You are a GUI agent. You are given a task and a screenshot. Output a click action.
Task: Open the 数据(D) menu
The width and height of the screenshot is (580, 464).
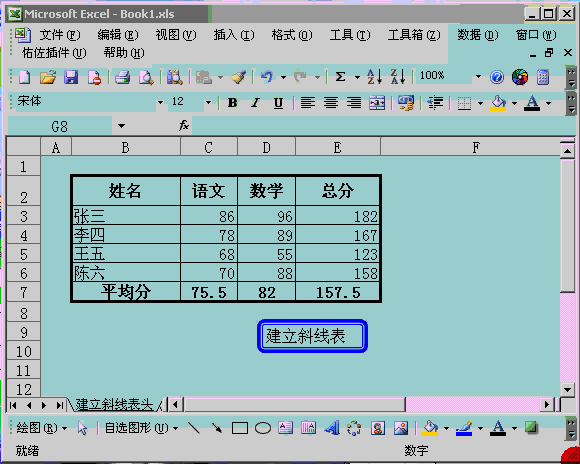(478, 35)
